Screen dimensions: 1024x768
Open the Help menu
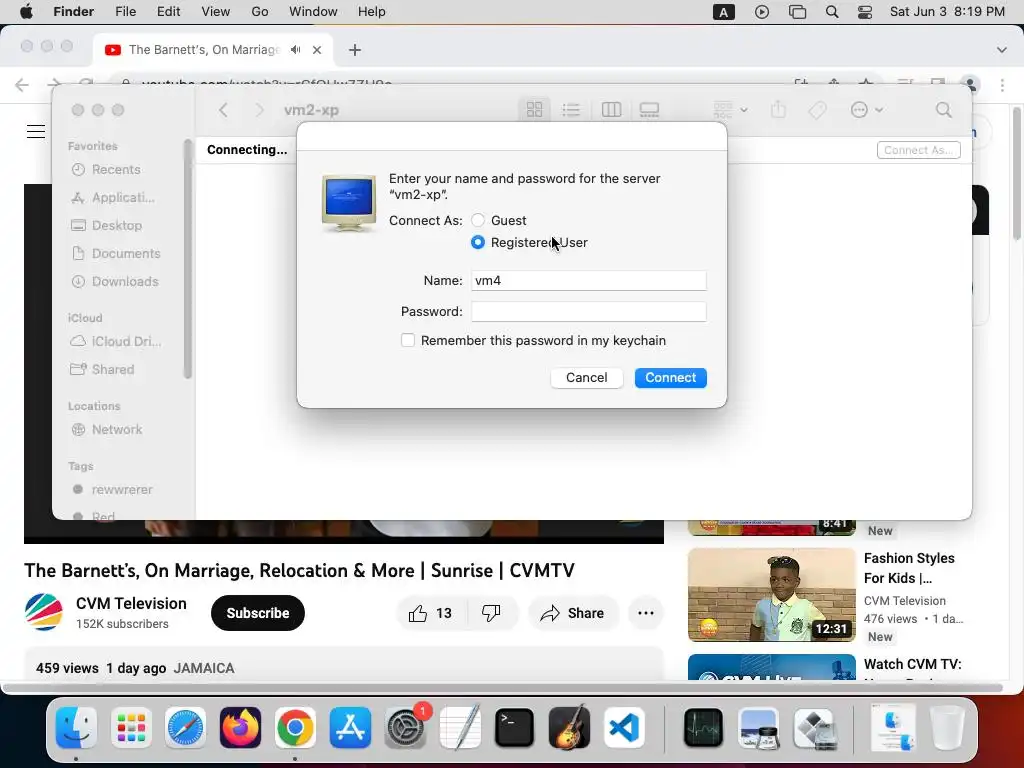point(372,12)
